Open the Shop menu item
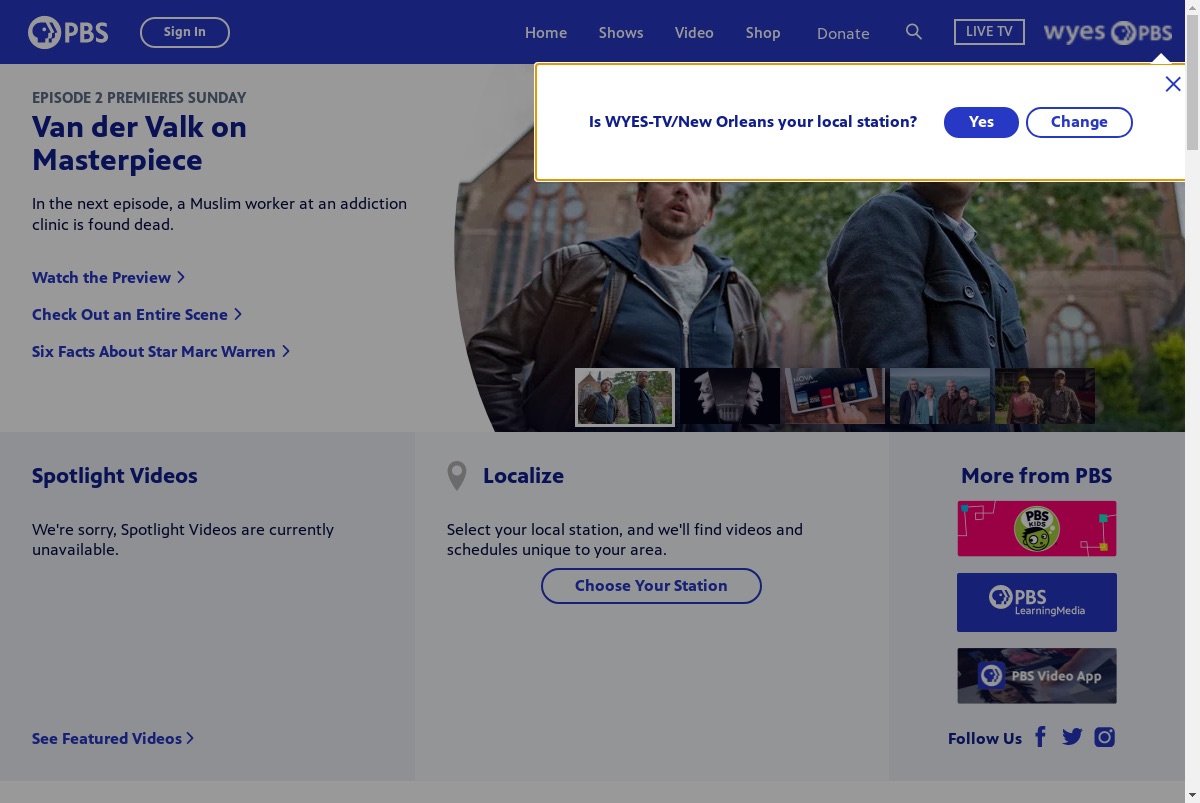Screen dimensions: 1200x803 click(x=763, y=33)
